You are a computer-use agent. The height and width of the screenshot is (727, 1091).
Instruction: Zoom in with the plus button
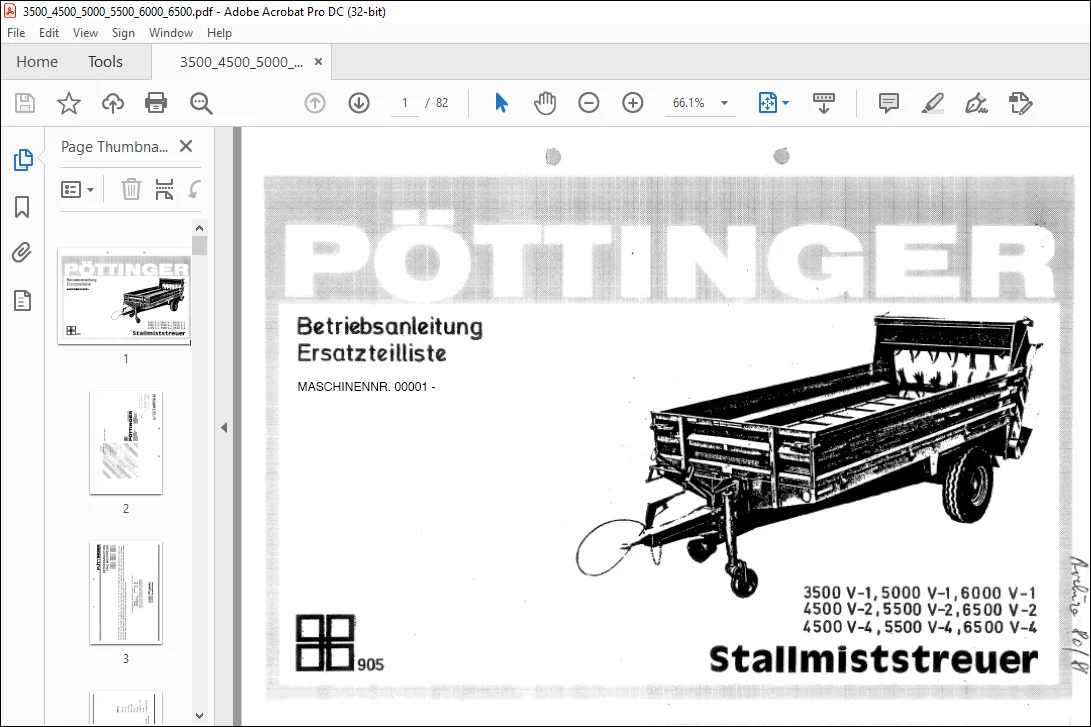point(632,103)
